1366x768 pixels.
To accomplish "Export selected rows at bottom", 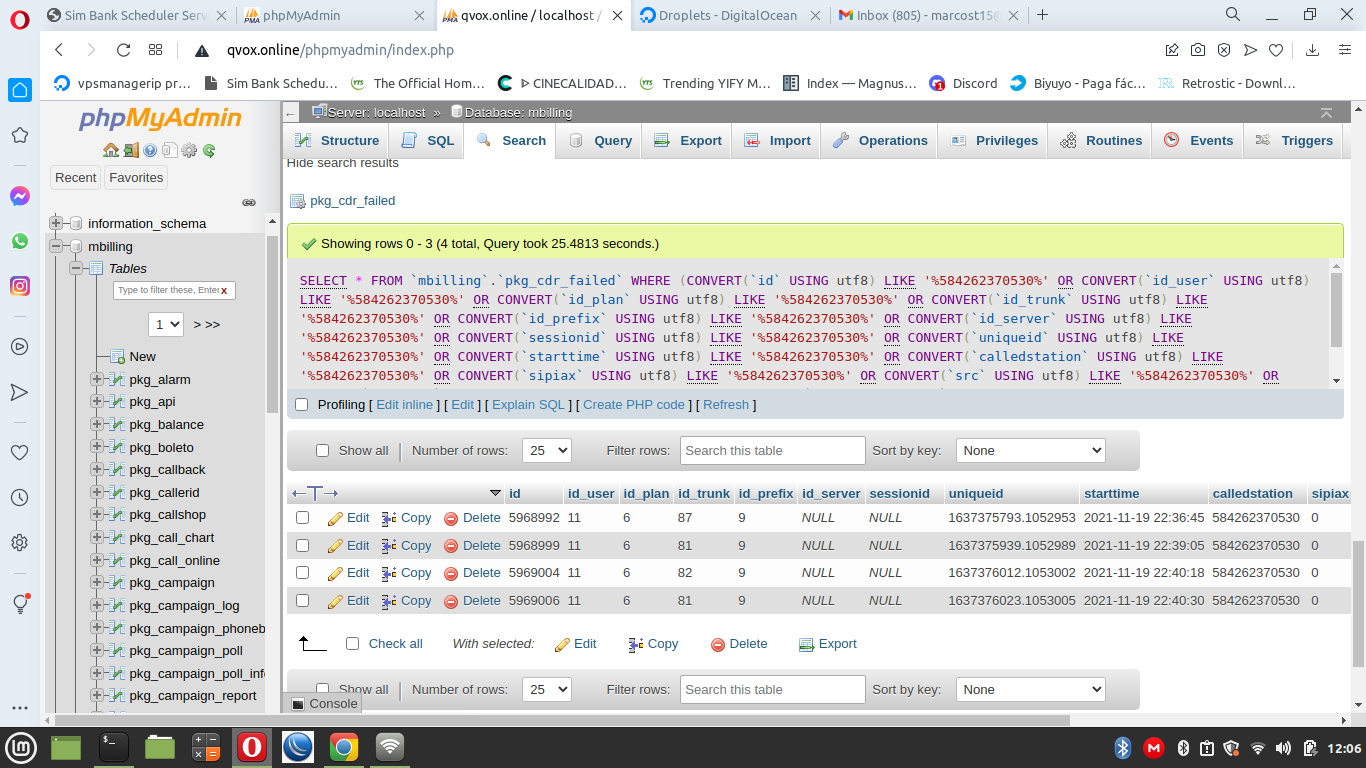I will [x=828, y=644].
